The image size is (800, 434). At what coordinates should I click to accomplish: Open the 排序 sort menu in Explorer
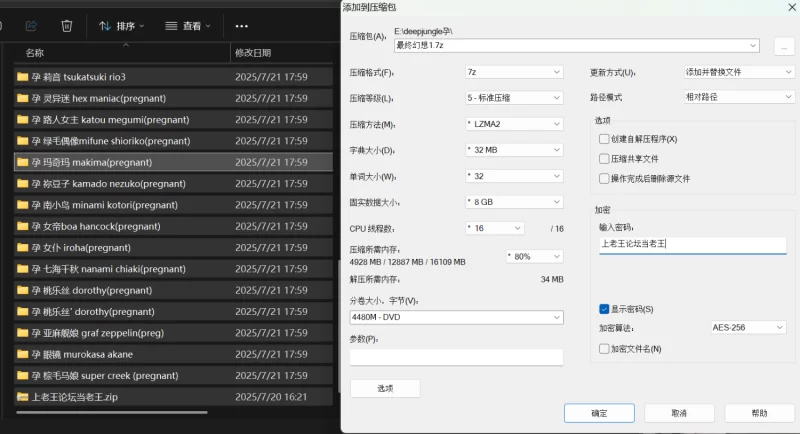pos(121,26)
